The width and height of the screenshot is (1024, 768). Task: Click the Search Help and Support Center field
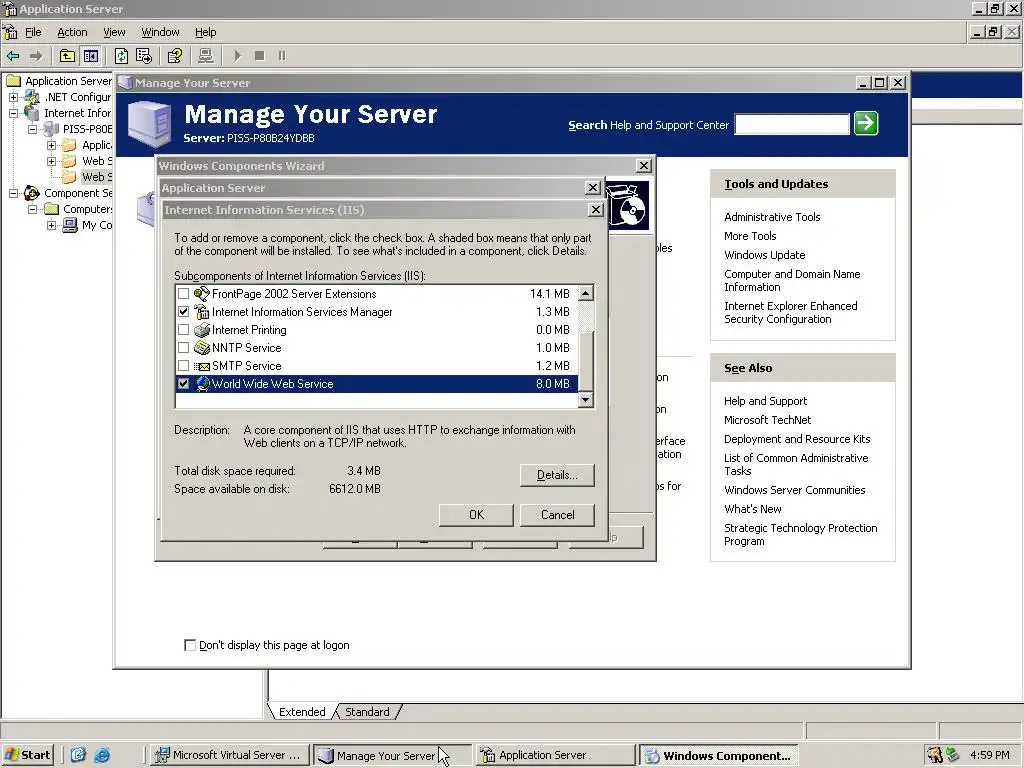(x=792, y=124)
